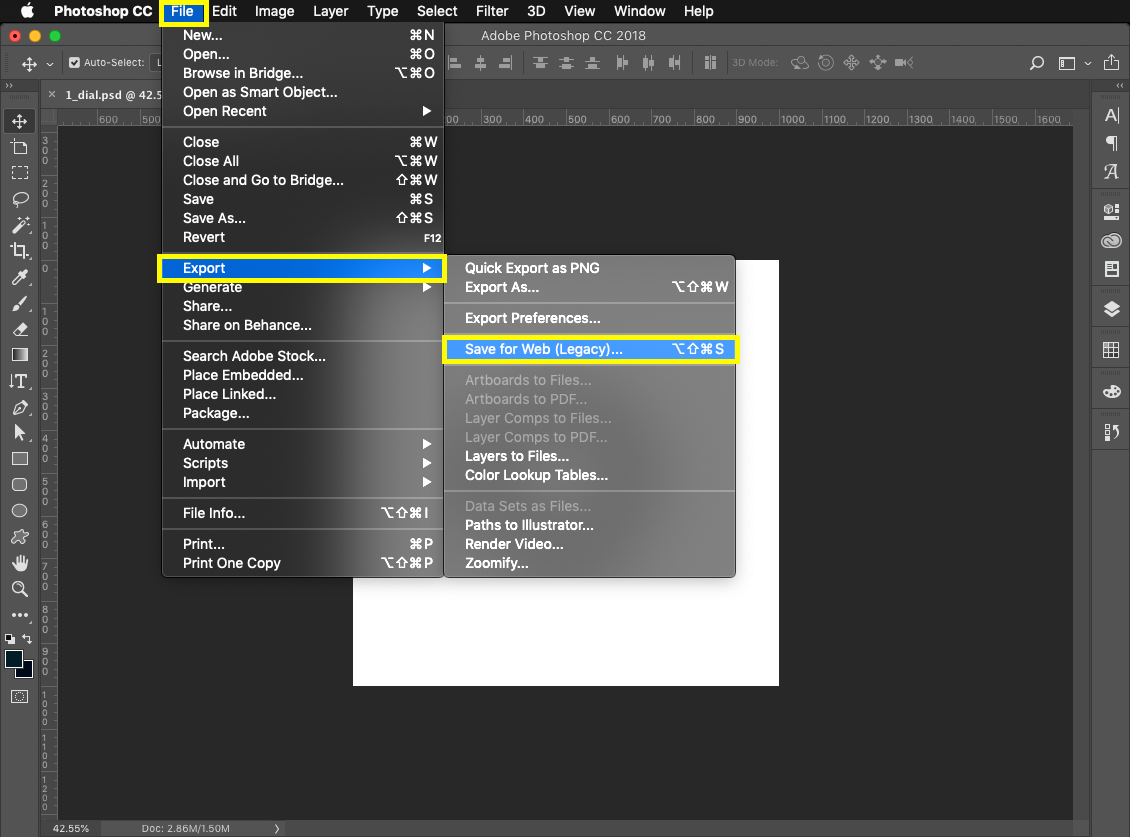
Task: Choose Zoomify... item
Action: pos(590,563)
